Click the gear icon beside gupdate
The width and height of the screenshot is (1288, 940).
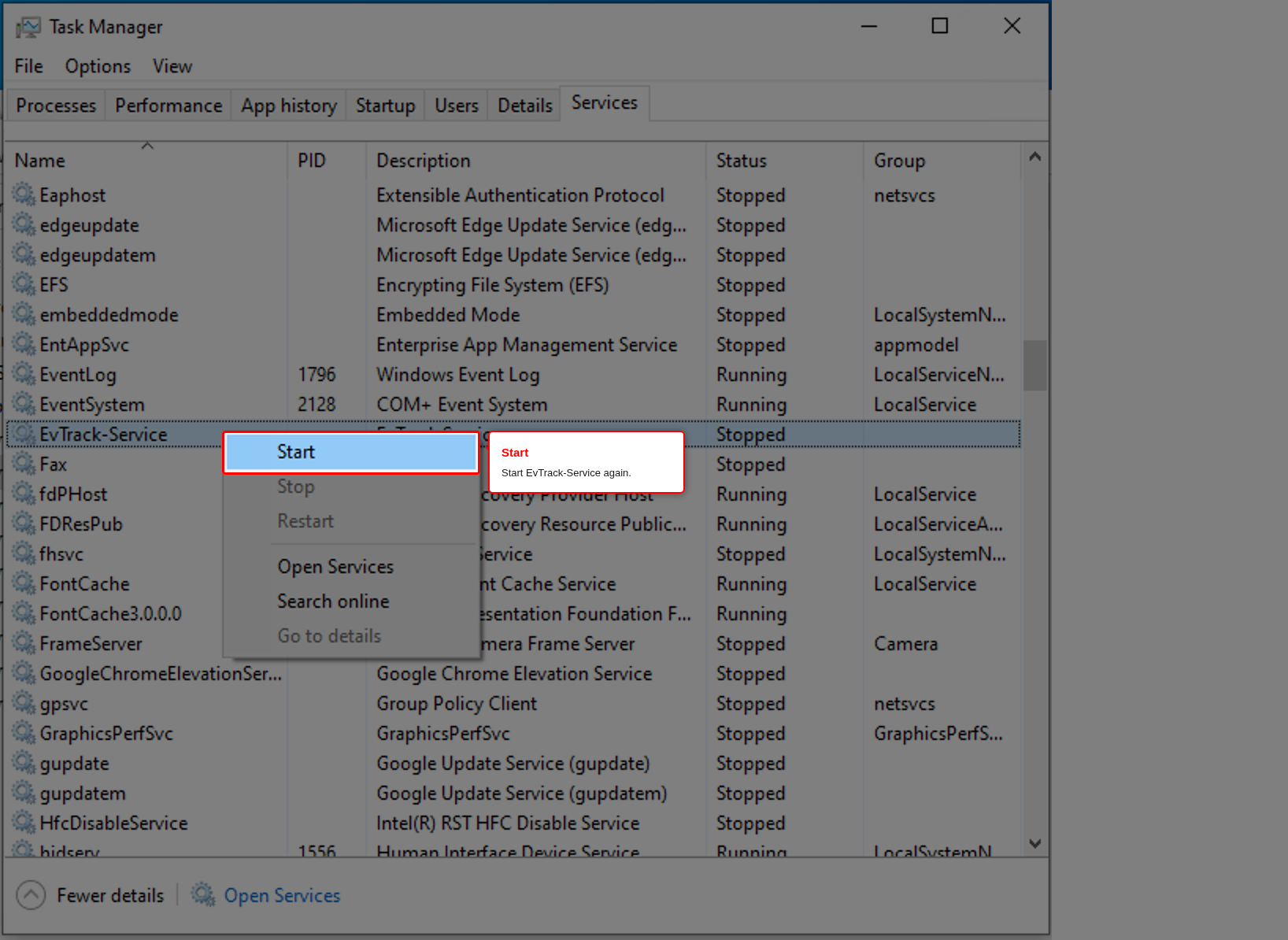pyautogui.click(x=24, y=763)
